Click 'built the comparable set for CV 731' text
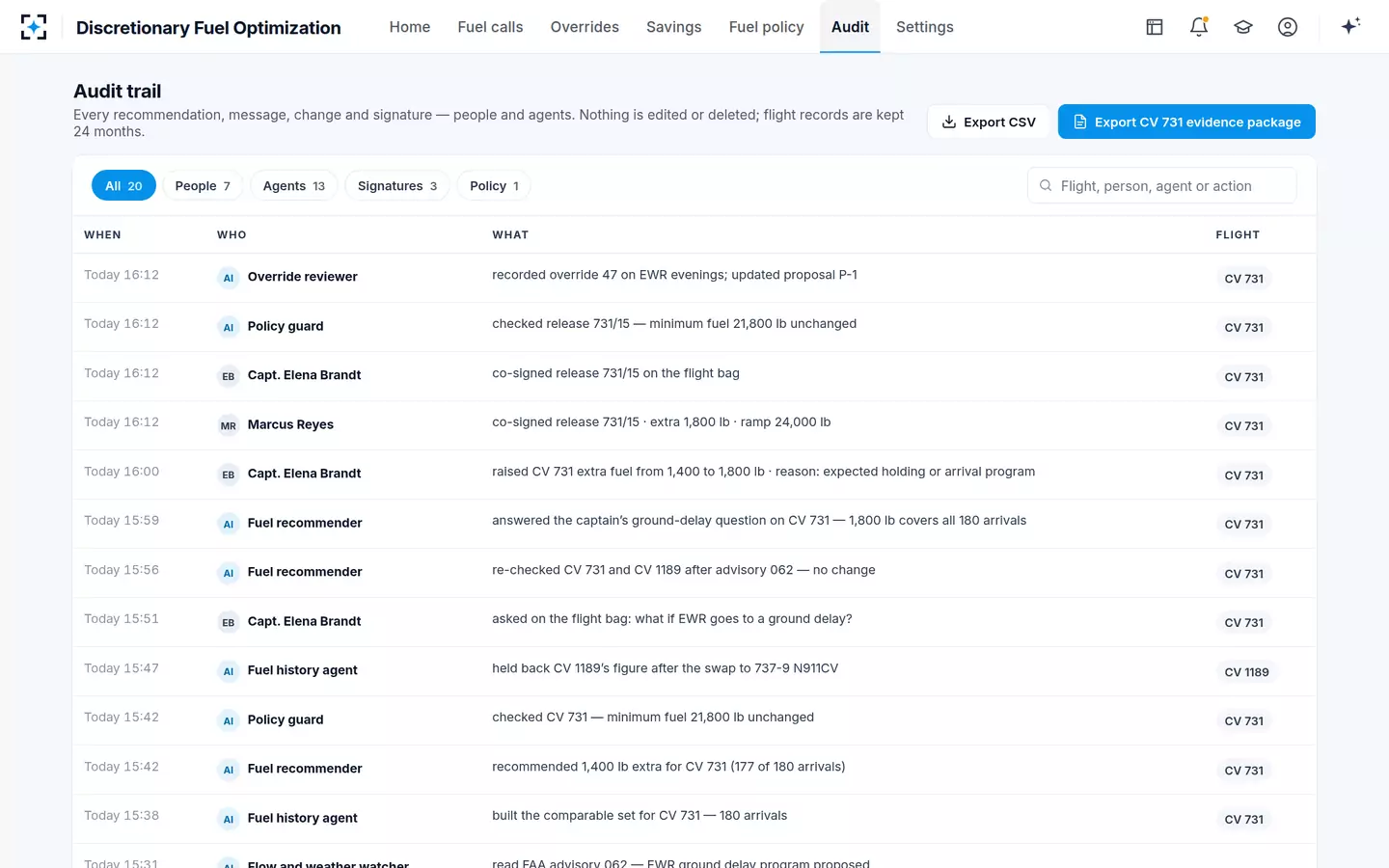This screenshot has height=868, width=1389. click(640, 816)
